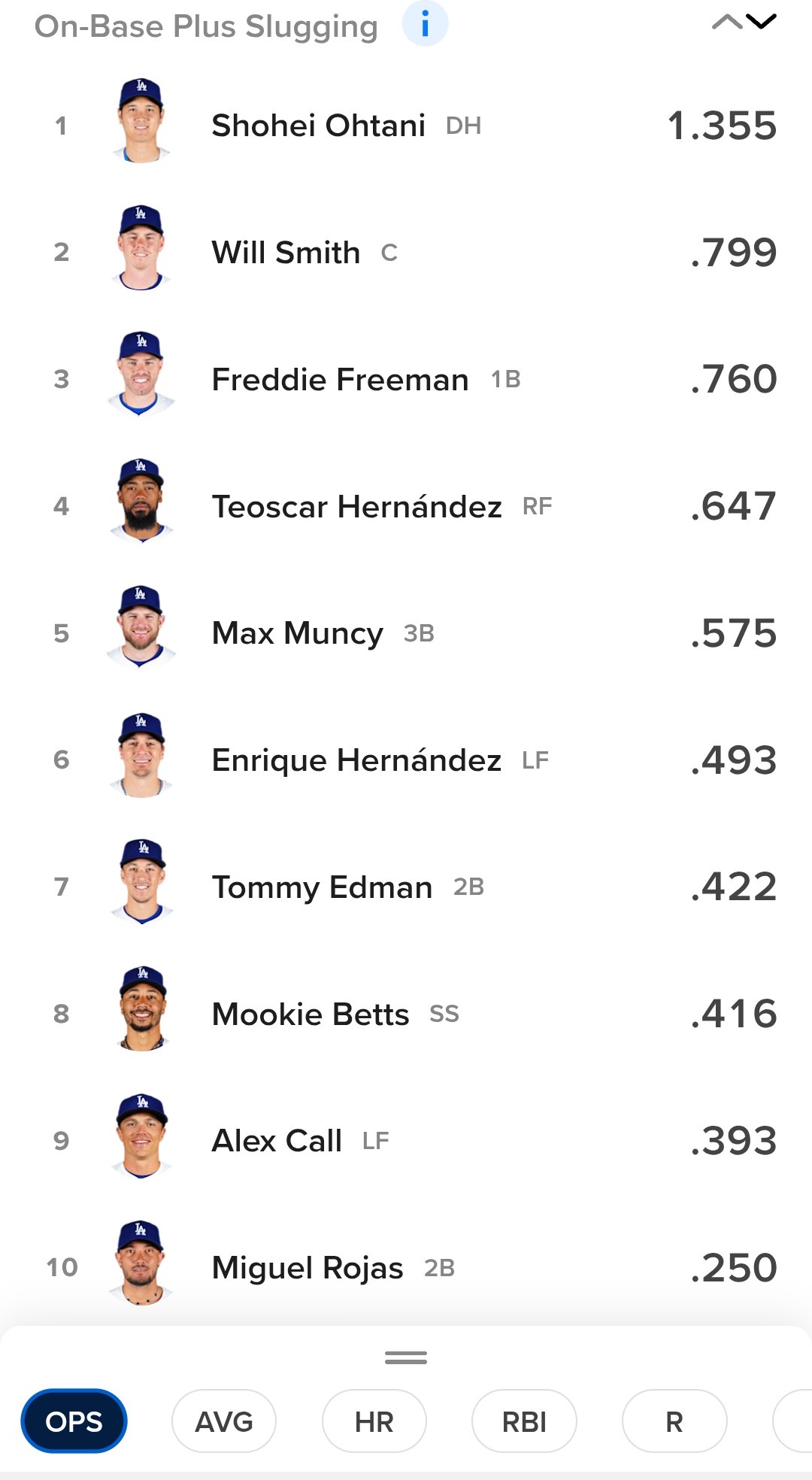Collapse the list with the up chevron
Image resolution: width=812 pixels, height=1480 pixels.
click(x=726, y=22)
